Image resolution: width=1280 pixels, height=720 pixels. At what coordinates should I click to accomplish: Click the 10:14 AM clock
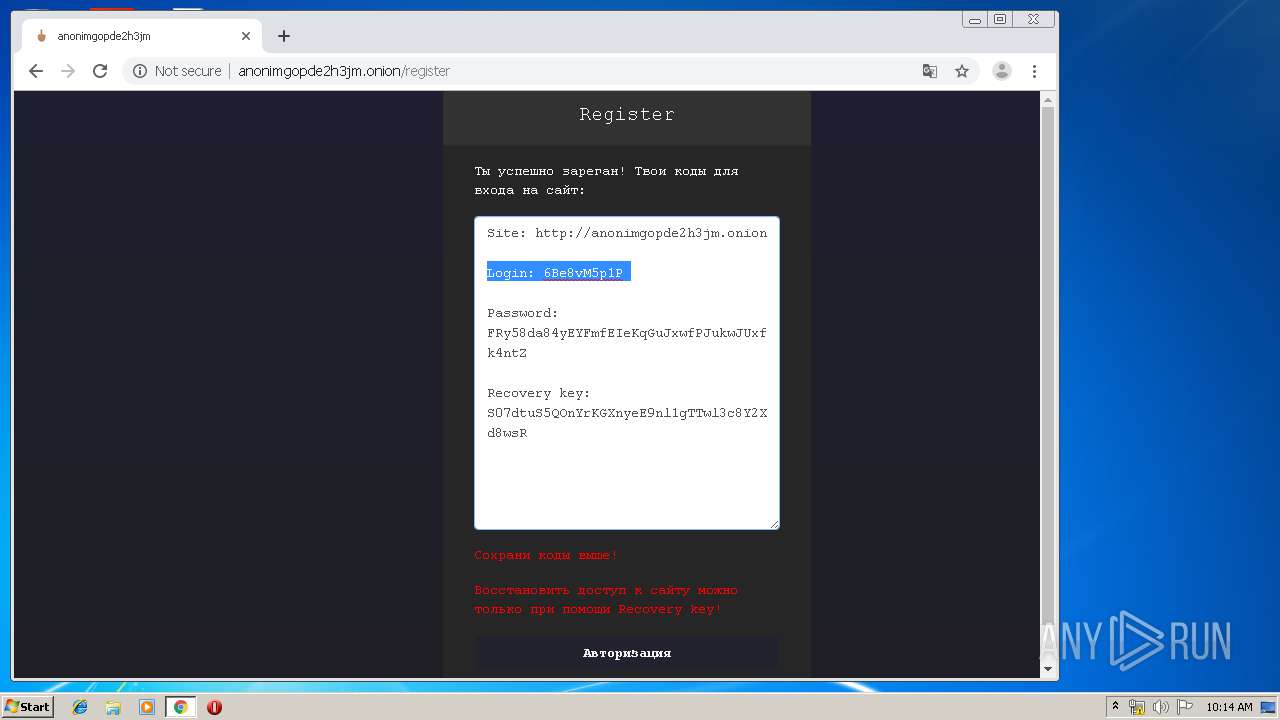pyautogui.click(x=1229, y=707)
